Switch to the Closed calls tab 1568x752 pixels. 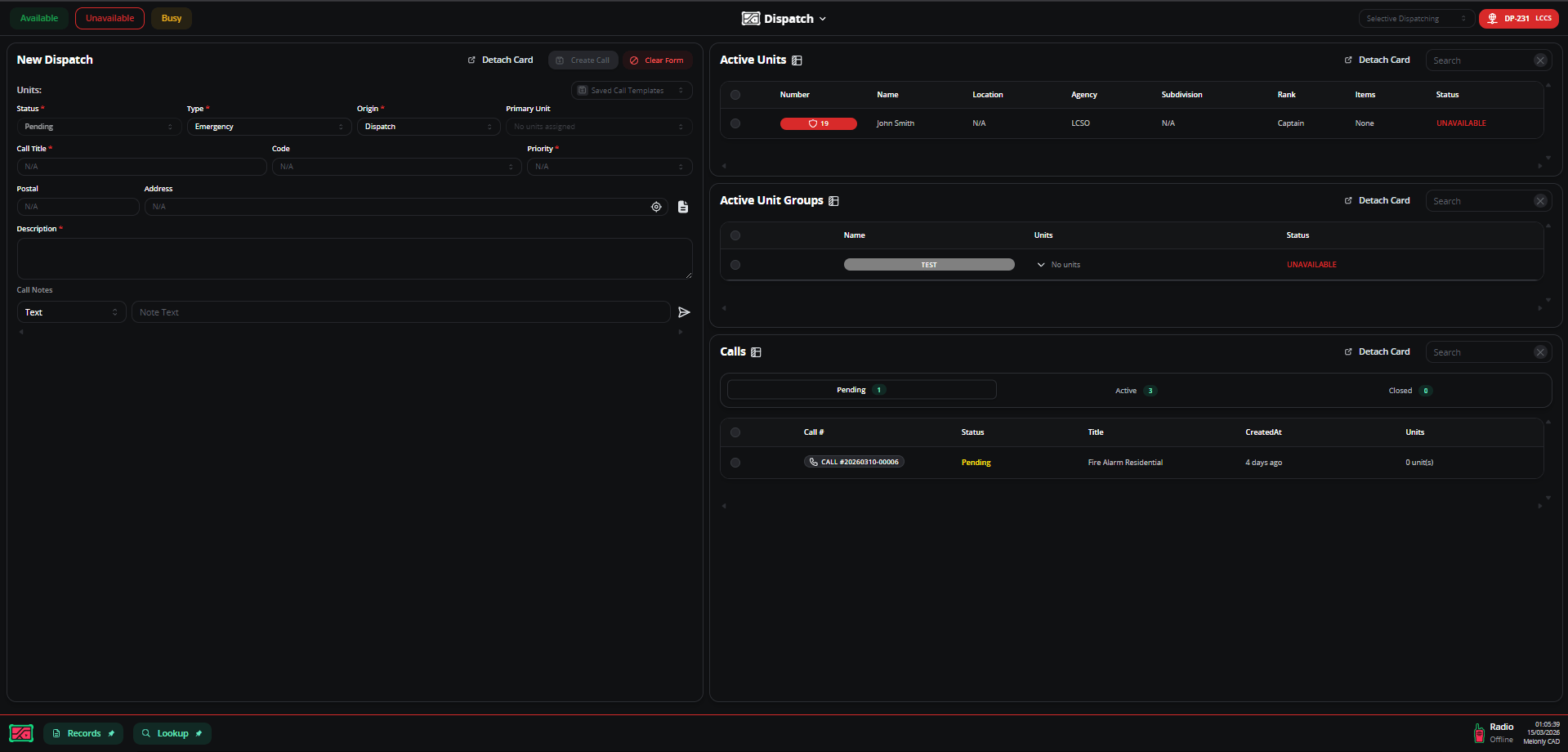[x=1410, y=391]
